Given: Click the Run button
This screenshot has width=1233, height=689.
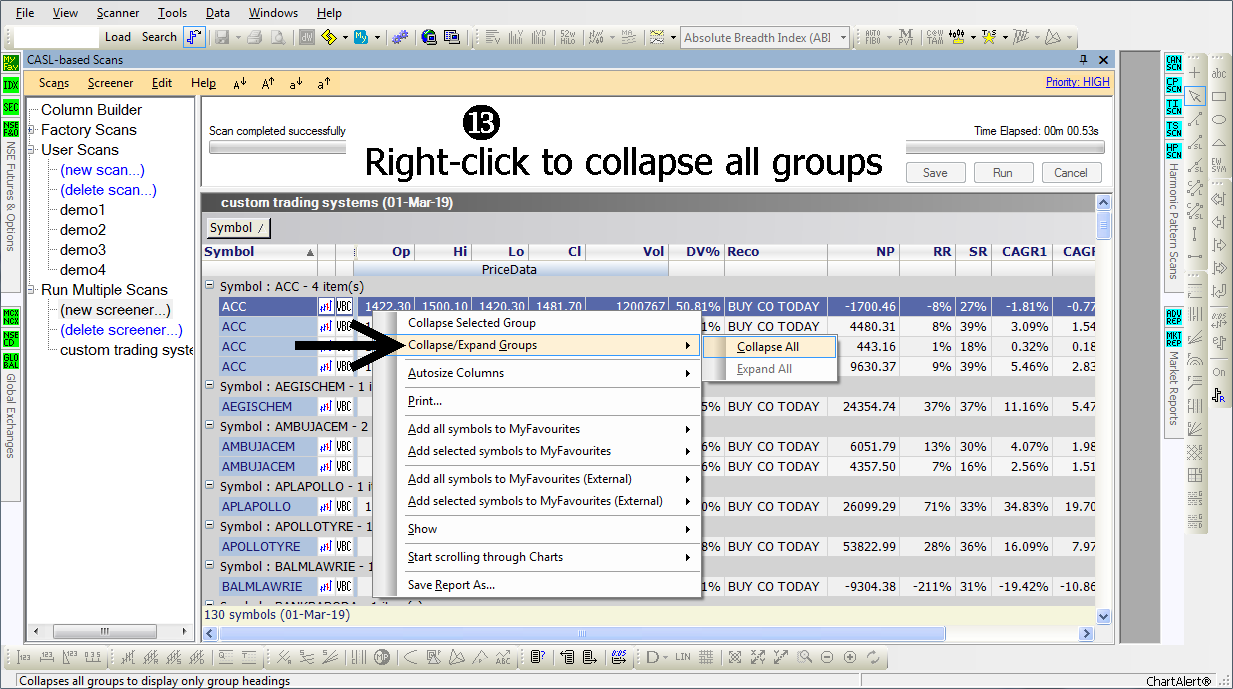Looking at the screenshot, I should click(1003, 173).
